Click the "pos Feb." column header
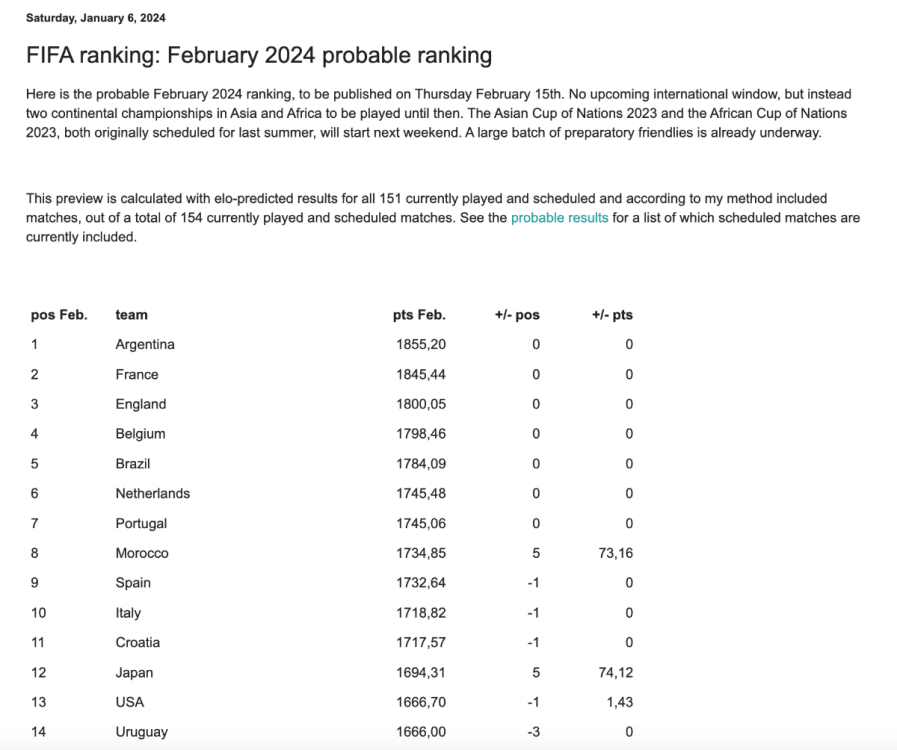The height and width of the screenshot is (750, 897). pyautogui.click(x=59, y=314)
